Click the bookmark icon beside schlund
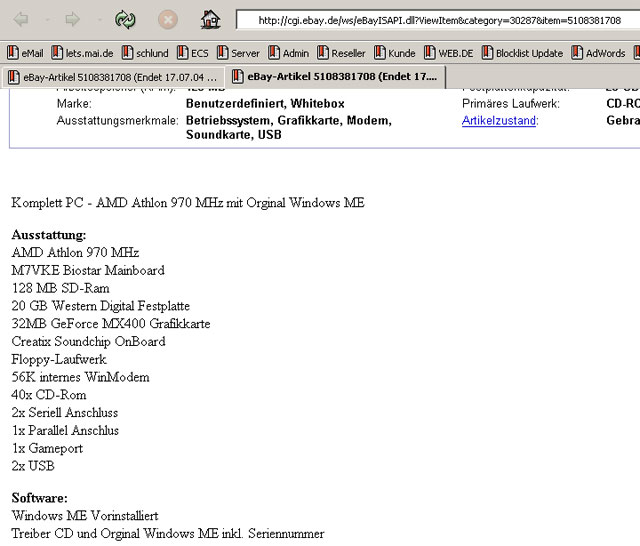The width and height of the screenshot is (640, 546). (x=128, y=53)
